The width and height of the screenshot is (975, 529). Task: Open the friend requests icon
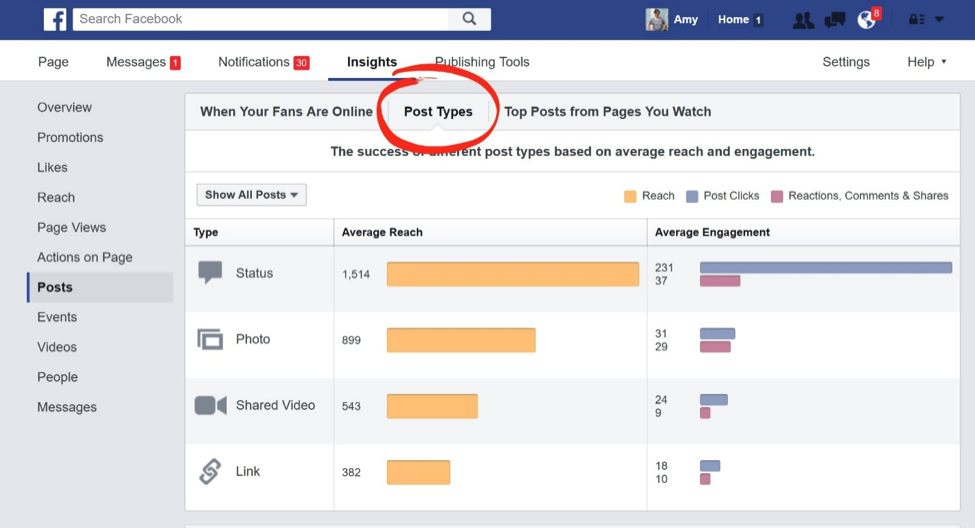[803, 20]
